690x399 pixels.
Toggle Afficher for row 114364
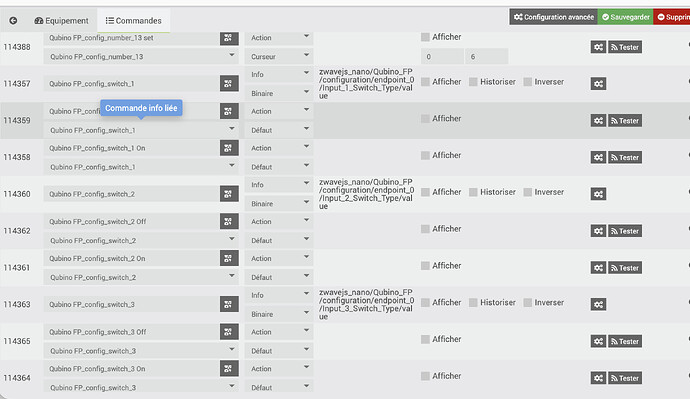425,376
